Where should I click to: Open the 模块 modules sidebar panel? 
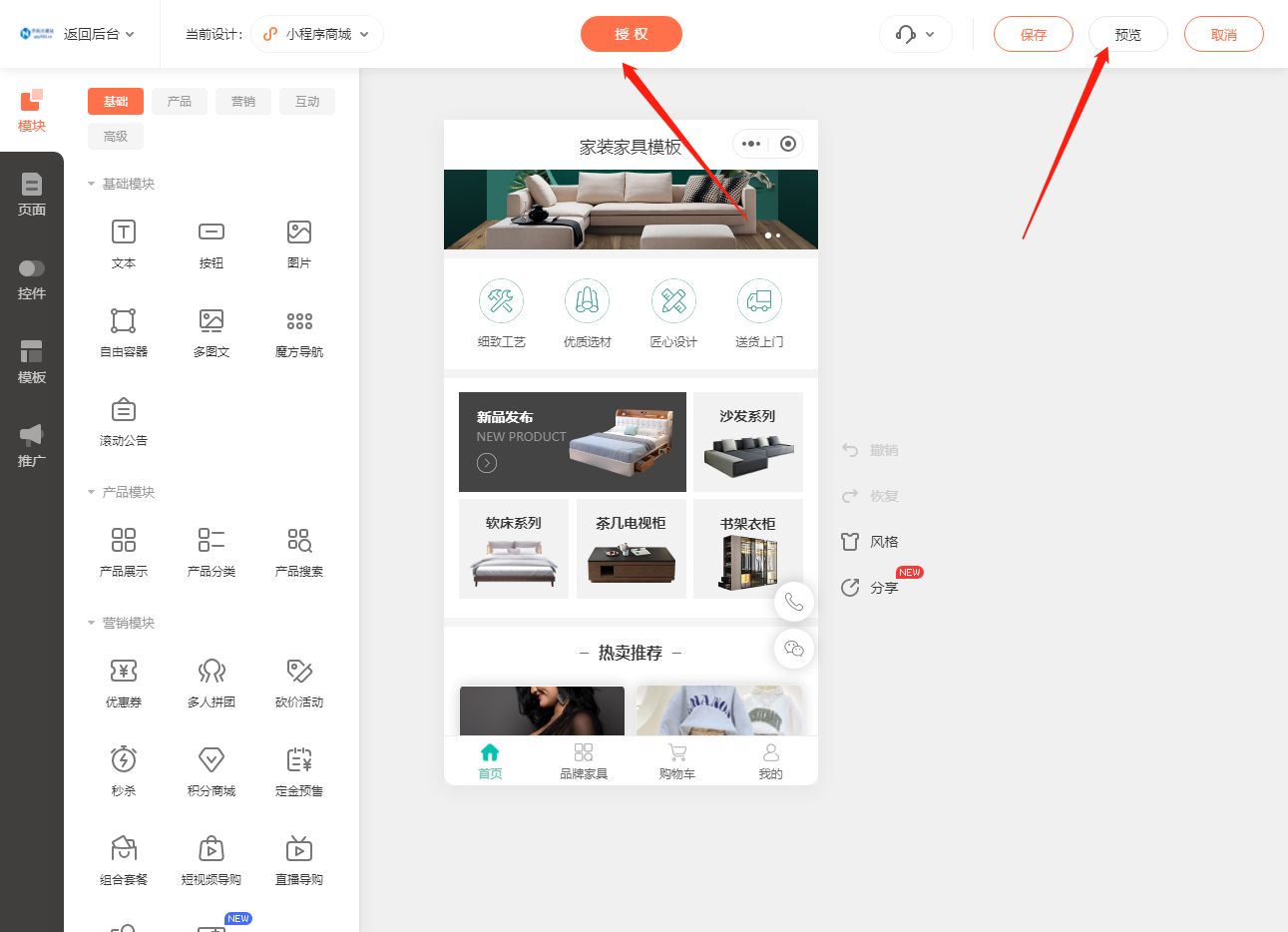[32, 110]
